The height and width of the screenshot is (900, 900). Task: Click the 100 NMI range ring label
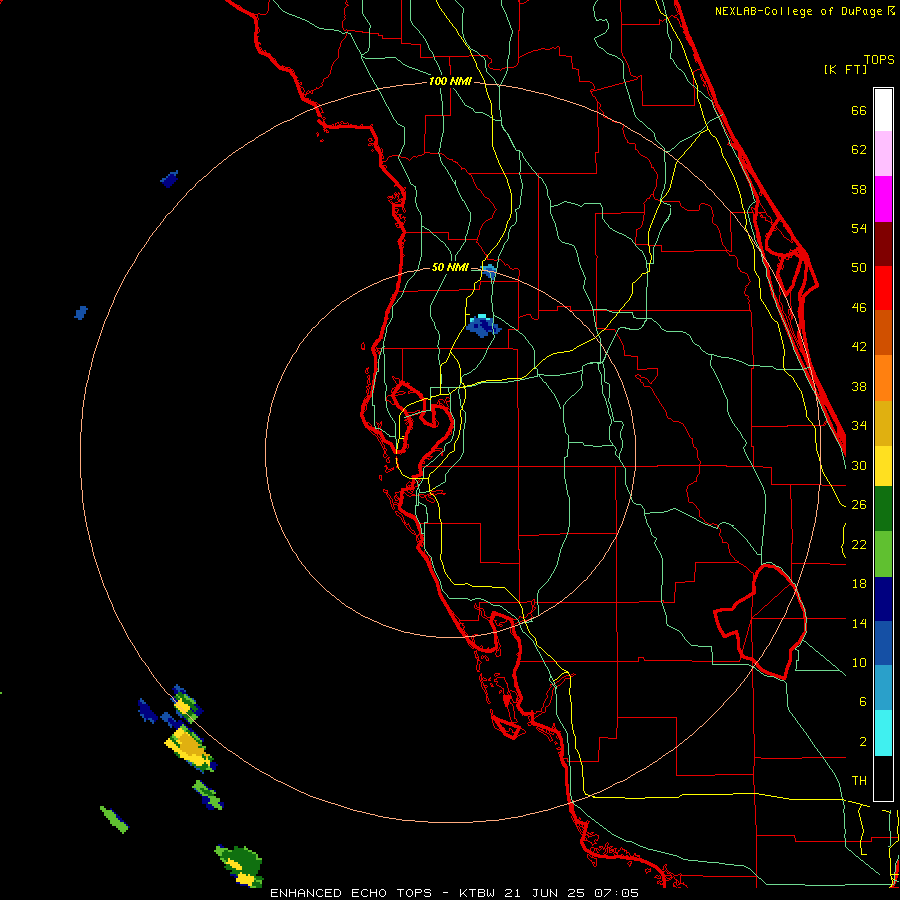click(x=450, y=82)
